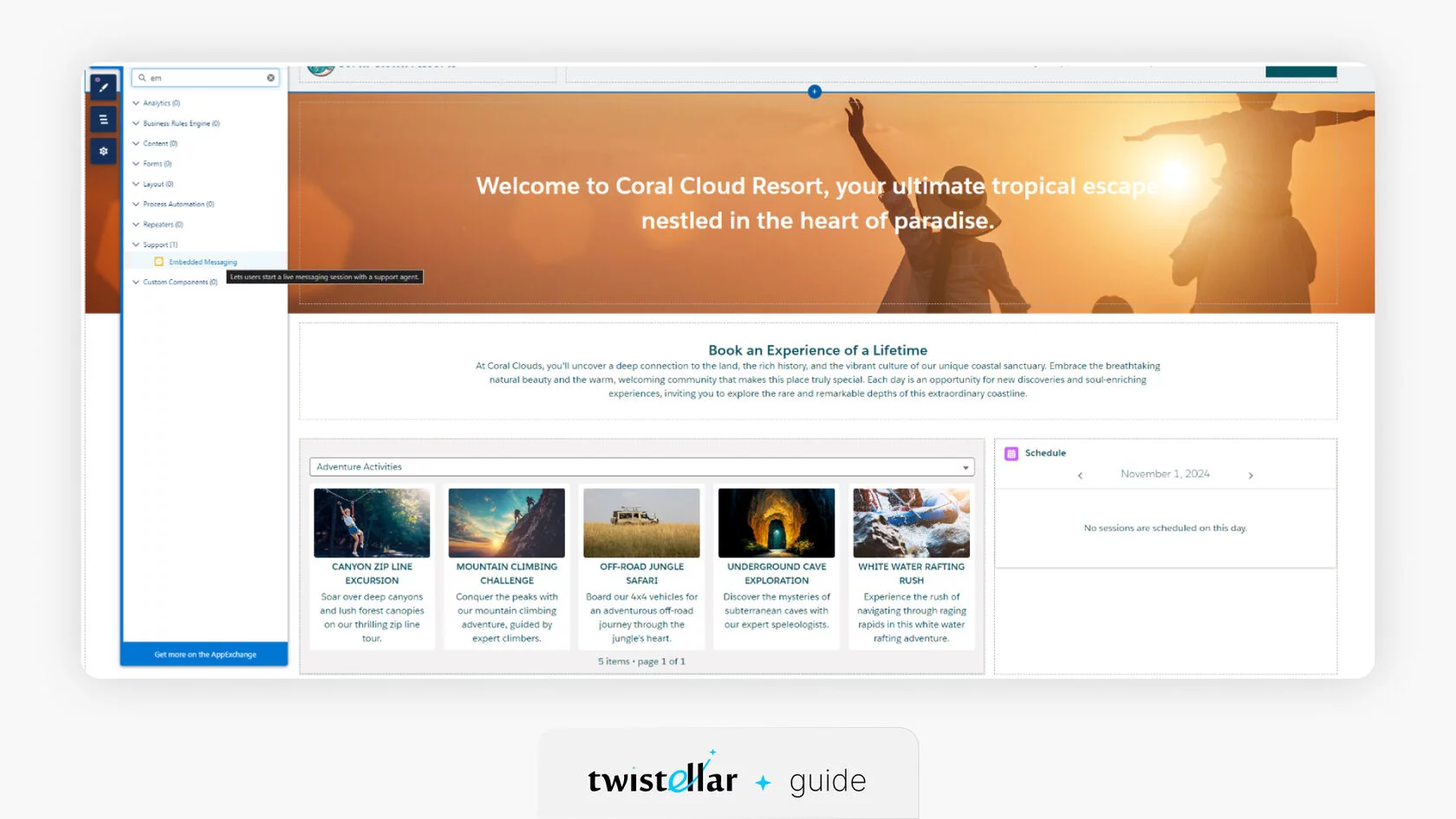This screenshot has height=819, width=1456.
Task: Clear the component search field
Action: coord(270,78)
